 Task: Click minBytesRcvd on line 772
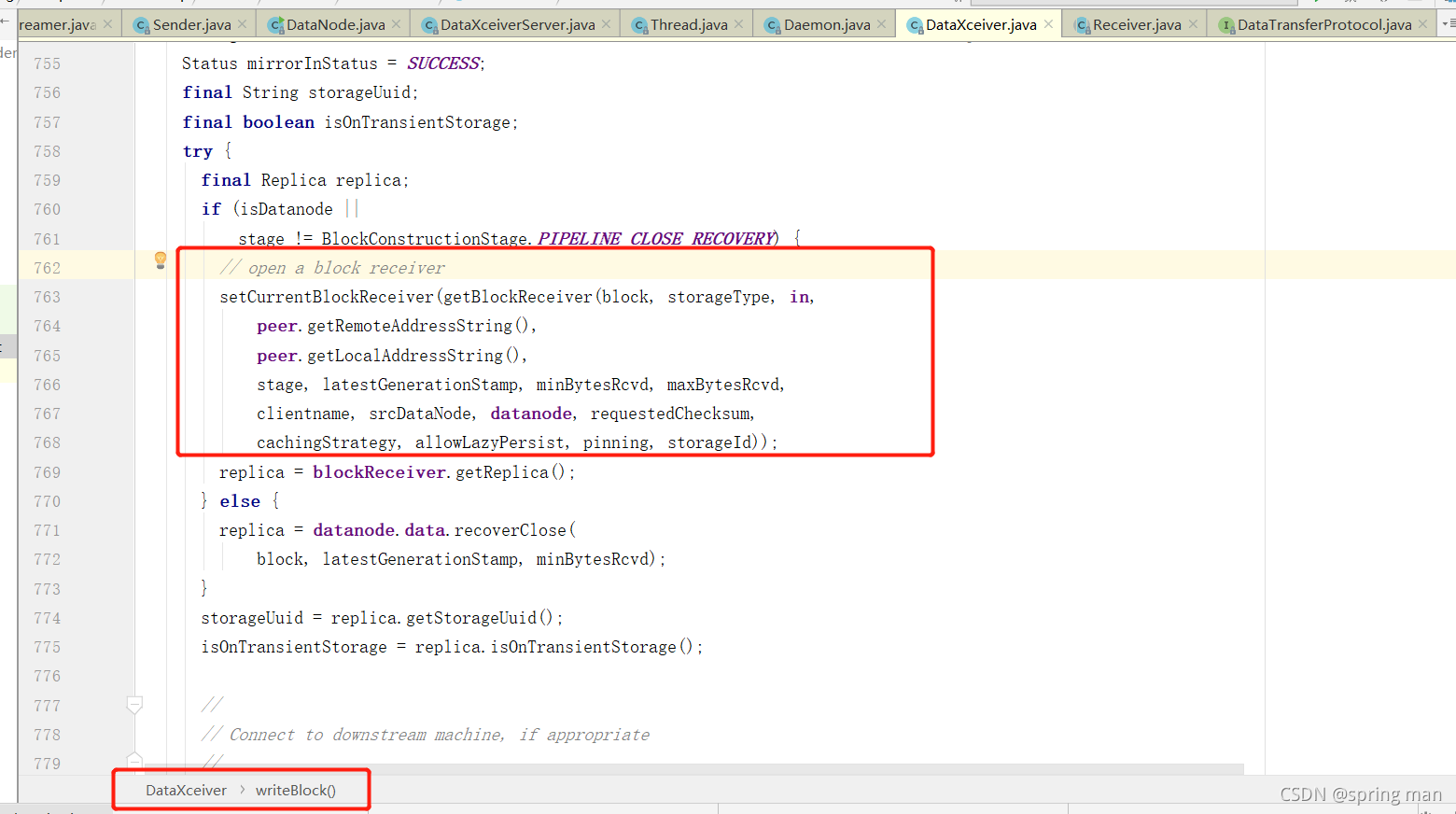592,559
